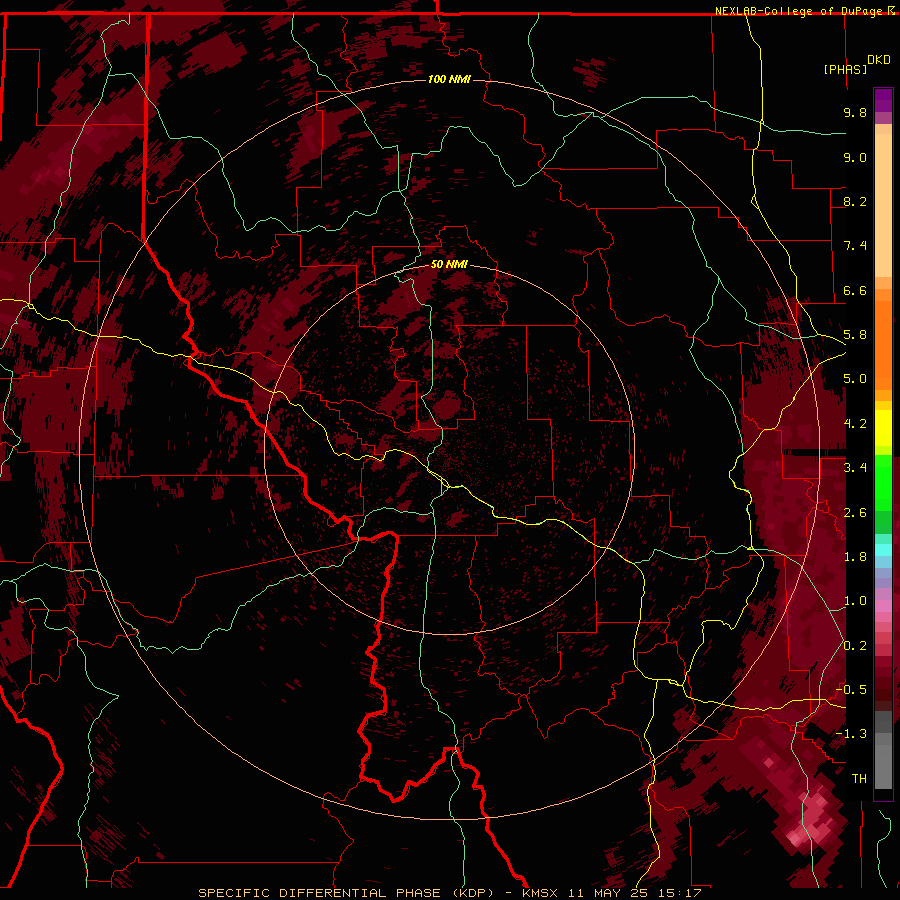Image resolution: width=900 pixels, height=900 pixels.
Task: Click the -1.3 value on color scale
Action: click(x=852, y=734)
